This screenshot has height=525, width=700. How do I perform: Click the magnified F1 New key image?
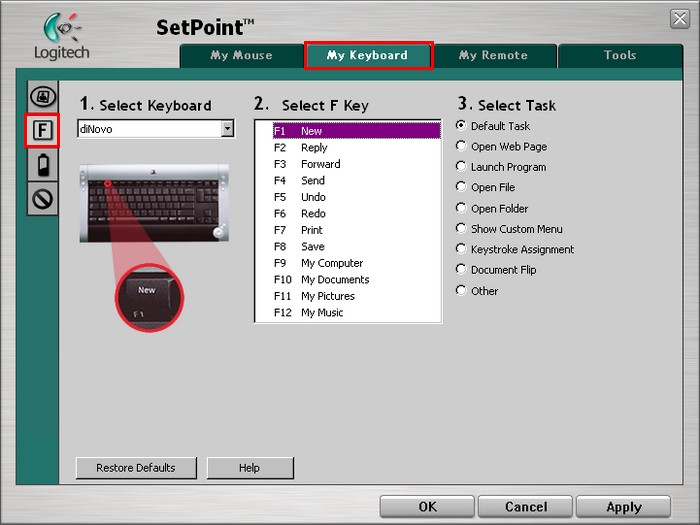150,298
